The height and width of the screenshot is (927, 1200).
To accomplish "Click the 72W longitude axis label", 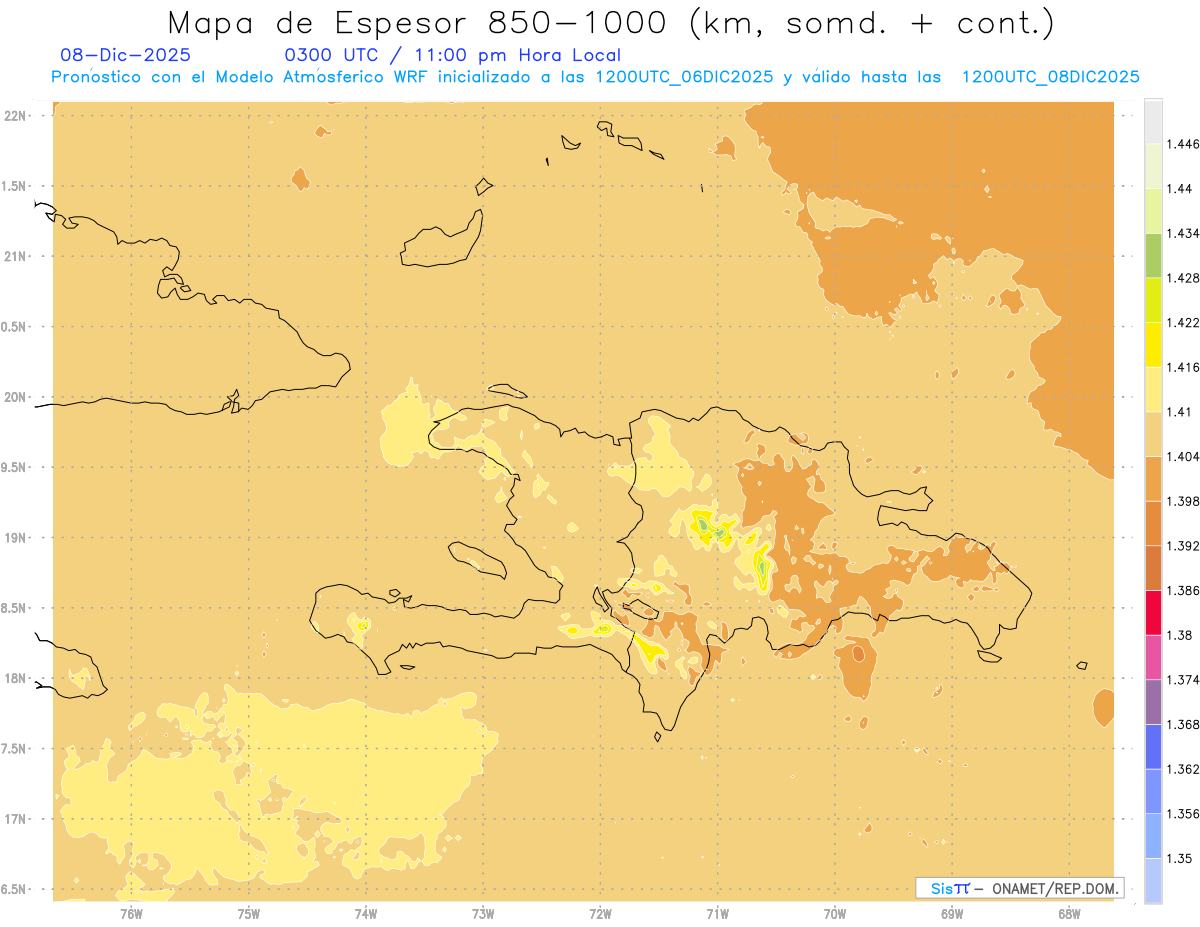I will pyautogui.click(x=600, y=914).
